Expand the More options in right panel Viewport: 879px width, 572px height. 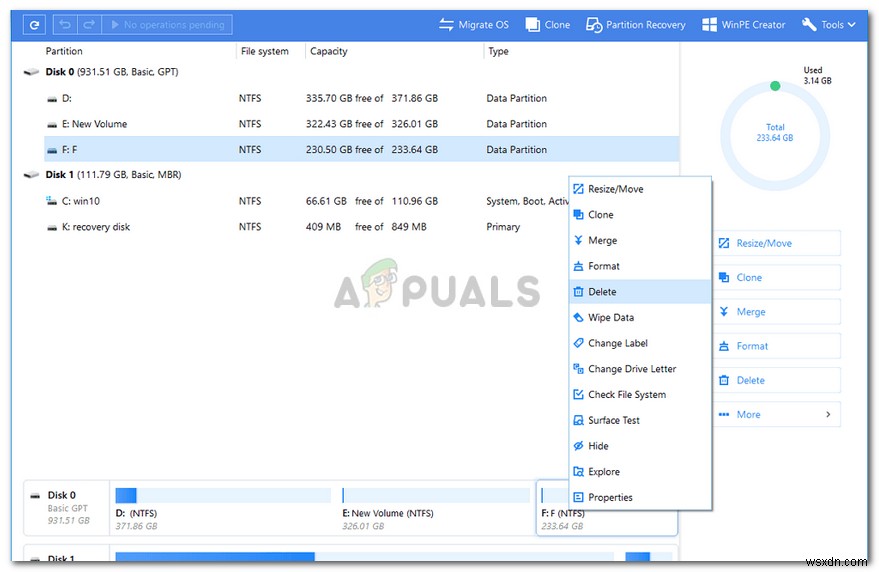click(777, 414)
